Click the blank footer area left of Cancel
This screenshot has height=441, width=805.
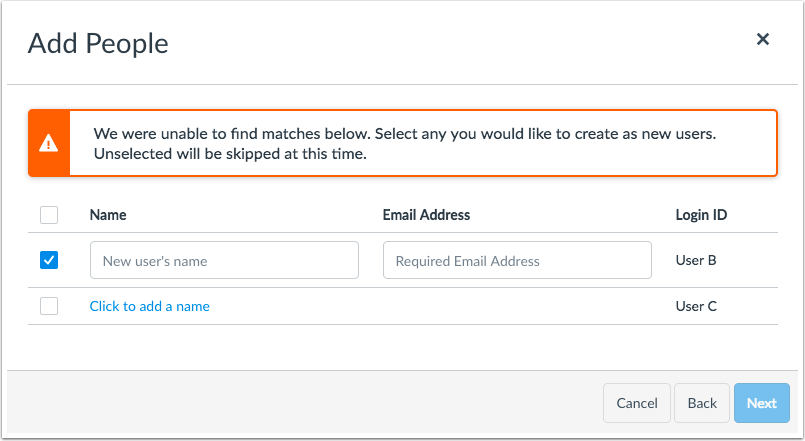pyautogui.click(x=300, y=403)
